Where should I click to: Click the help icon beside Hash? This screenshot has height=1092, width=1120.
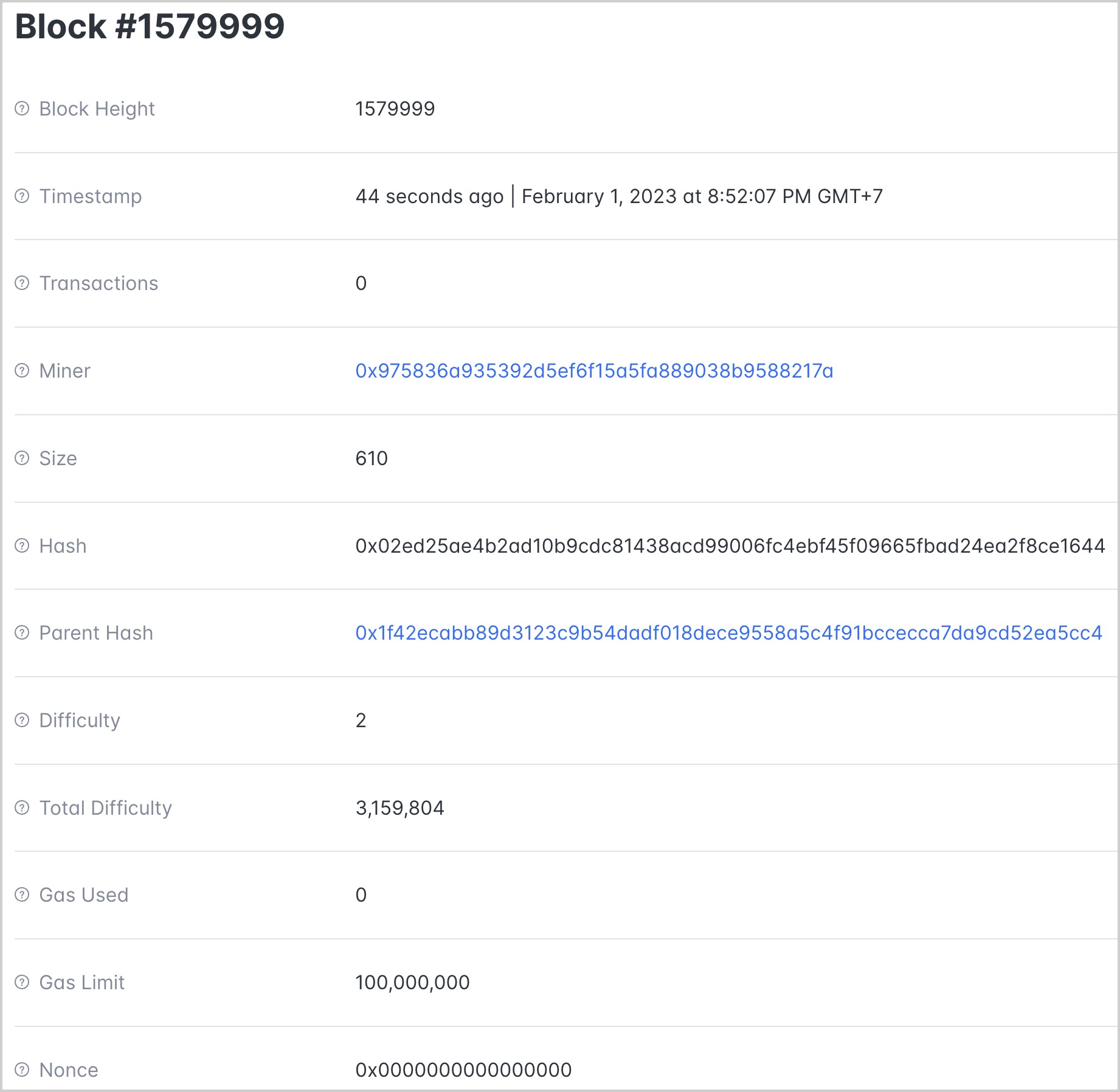click(22, 546)
